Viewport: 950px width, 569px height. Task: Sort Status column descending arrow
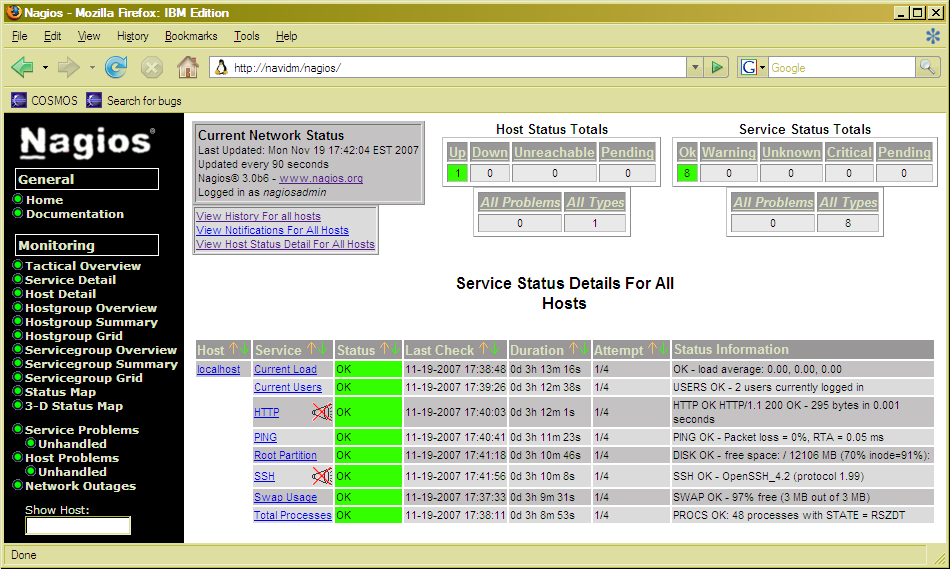[x=396, y=349]
